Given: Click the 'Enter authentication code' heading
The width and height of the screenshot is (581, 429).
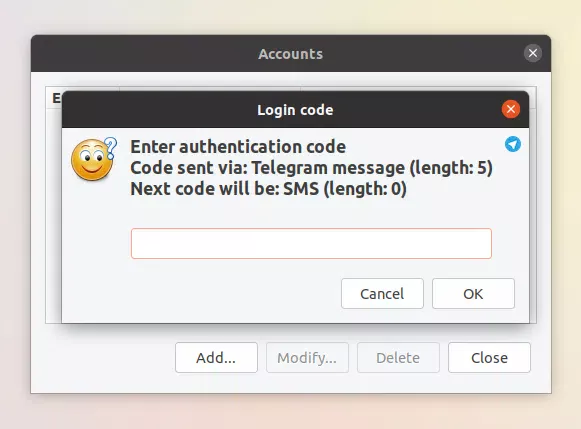Looking at the screenshot, I should pos(238,147).
